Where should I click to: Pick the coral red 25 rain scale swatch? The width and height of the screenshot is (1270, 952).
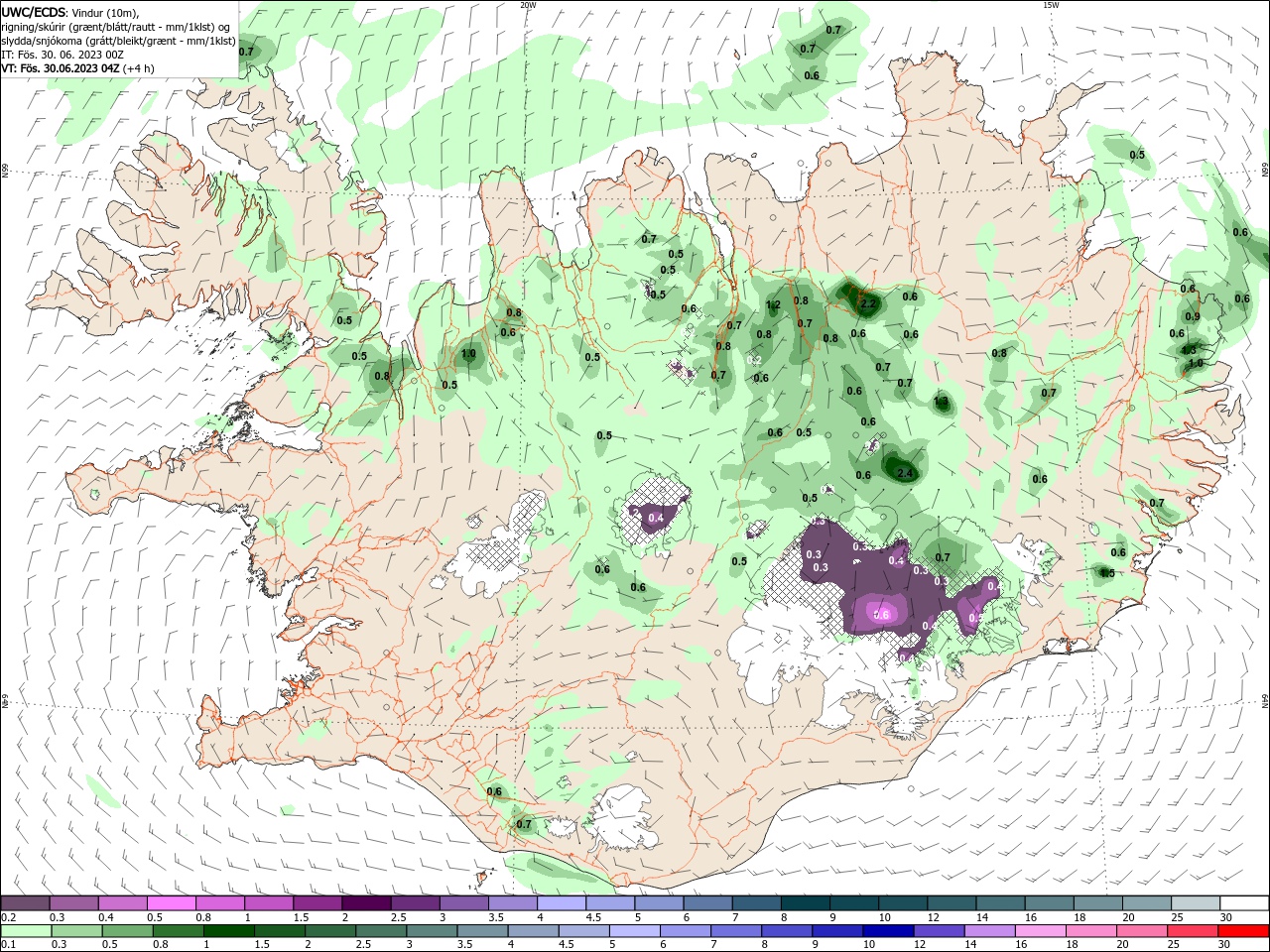[1193, 931]
